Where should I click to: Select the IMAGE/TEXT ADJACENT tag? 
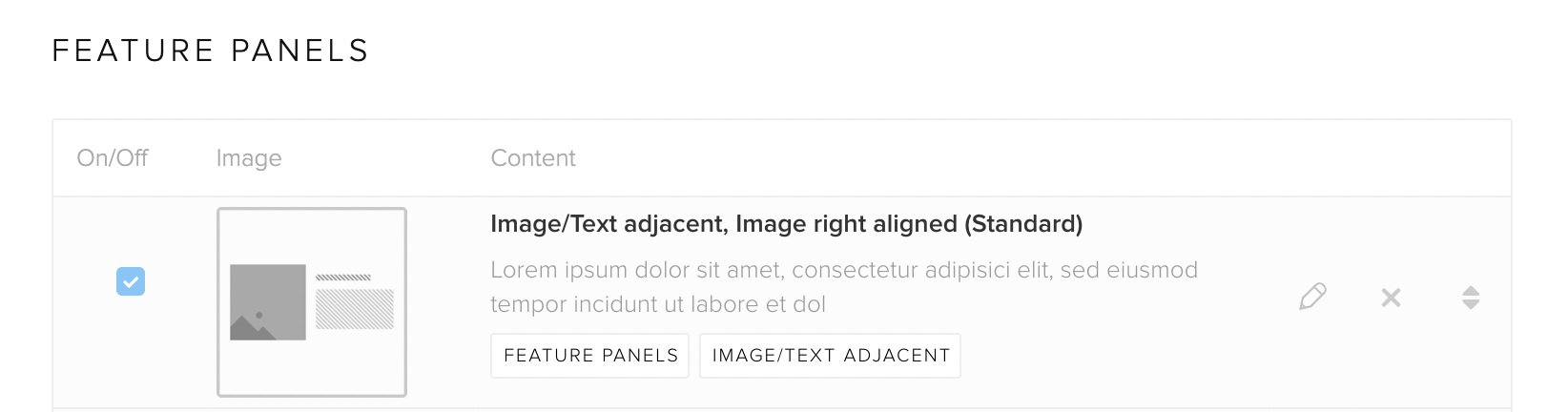click(831, 356)
